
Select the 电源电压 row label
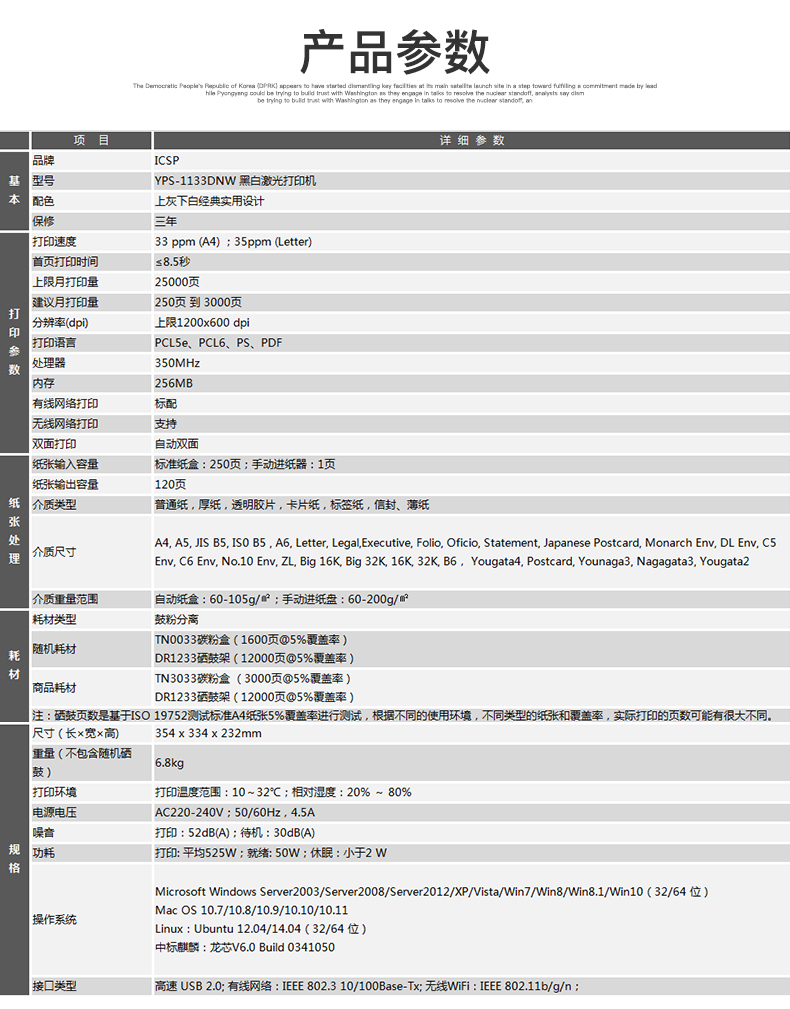point(55,813)
